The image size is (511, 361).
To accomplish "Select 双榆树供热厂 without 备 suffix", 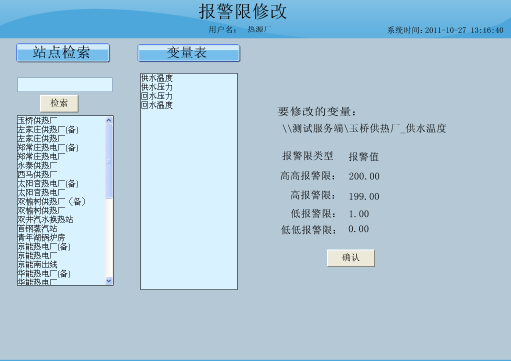I will coord(41,210).
